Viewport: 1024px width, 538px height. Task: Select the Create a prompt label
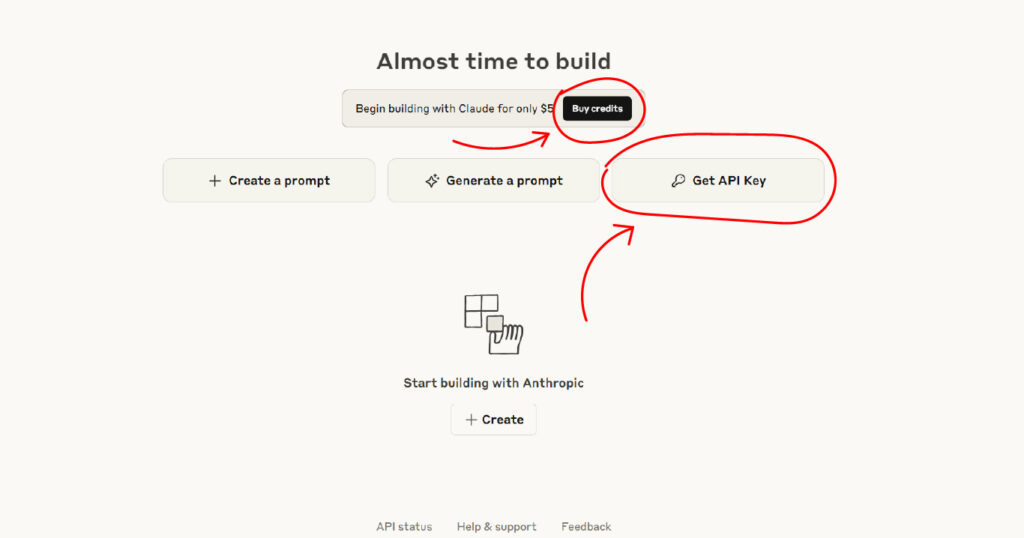[279, 181]
